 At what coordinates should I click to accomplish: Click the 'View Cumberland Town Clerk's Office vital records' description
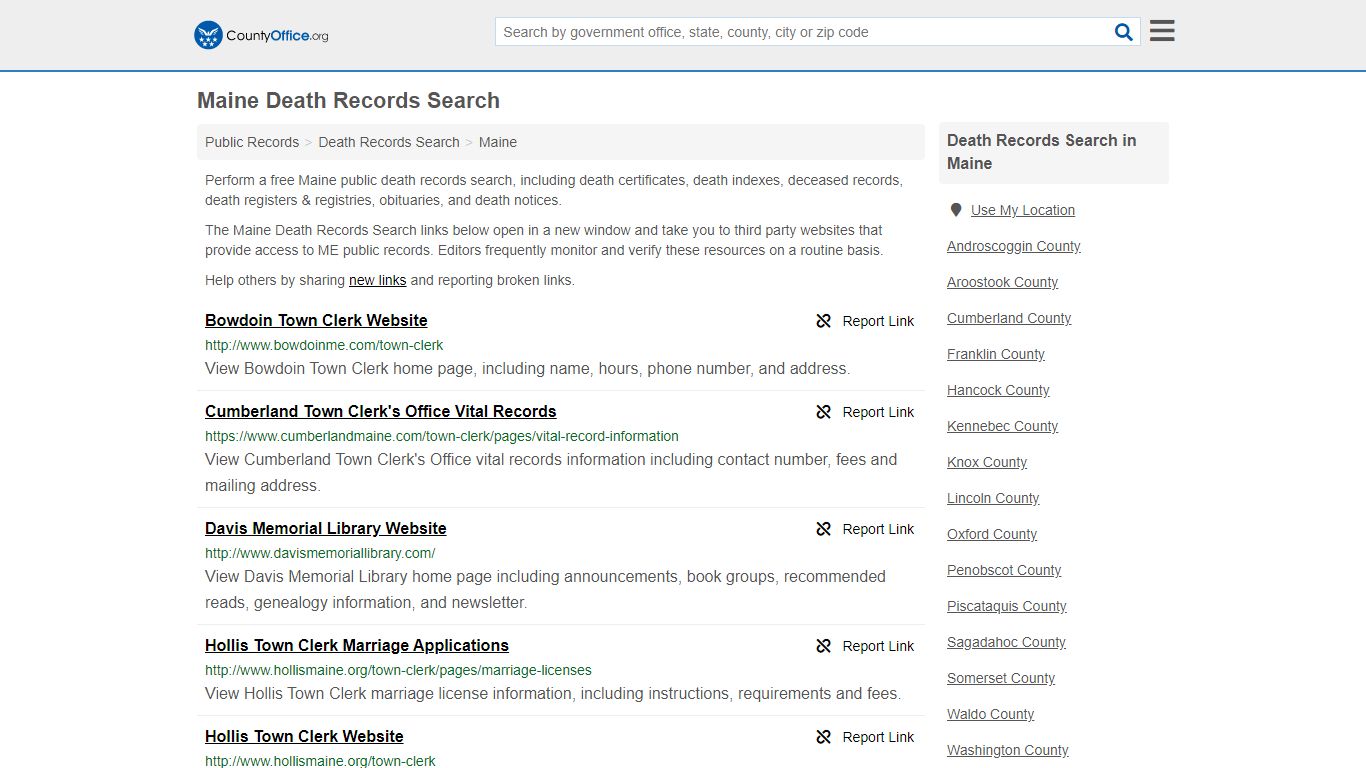(x=551, y=472)
